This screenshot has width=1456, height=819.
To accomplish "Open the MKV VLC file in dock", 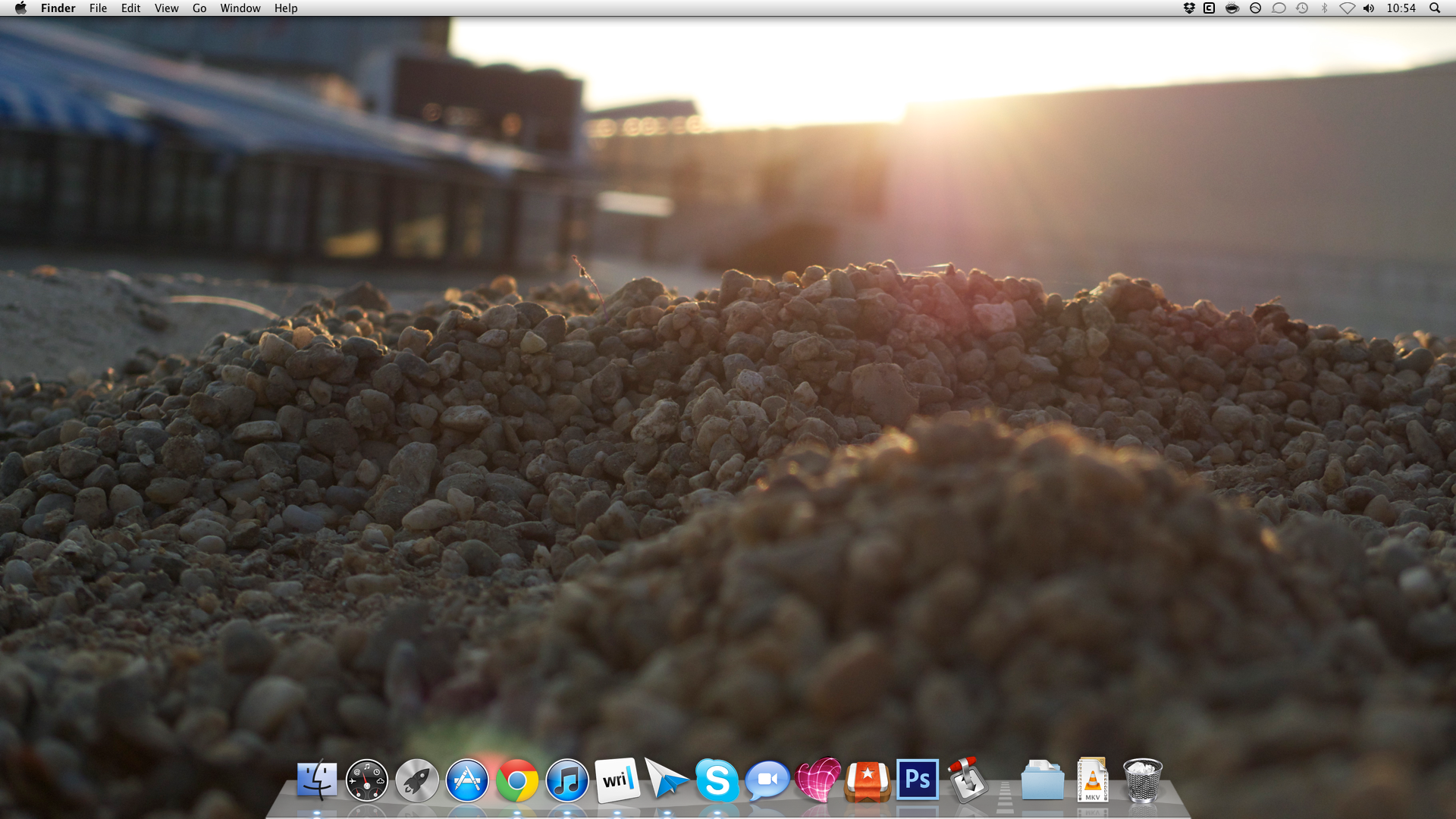I will tap(1092, 780).
